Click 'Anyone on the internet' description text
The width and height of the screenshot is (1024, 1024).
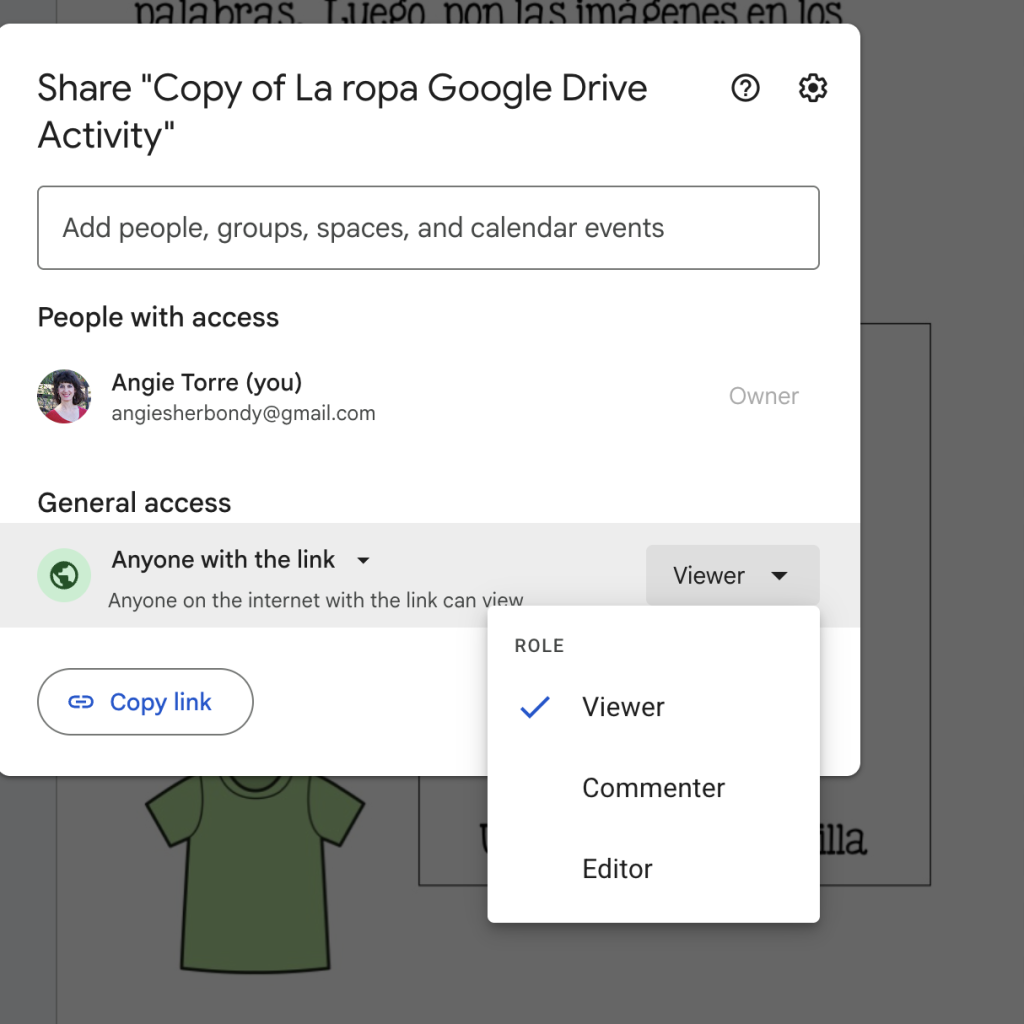[316, 600]
